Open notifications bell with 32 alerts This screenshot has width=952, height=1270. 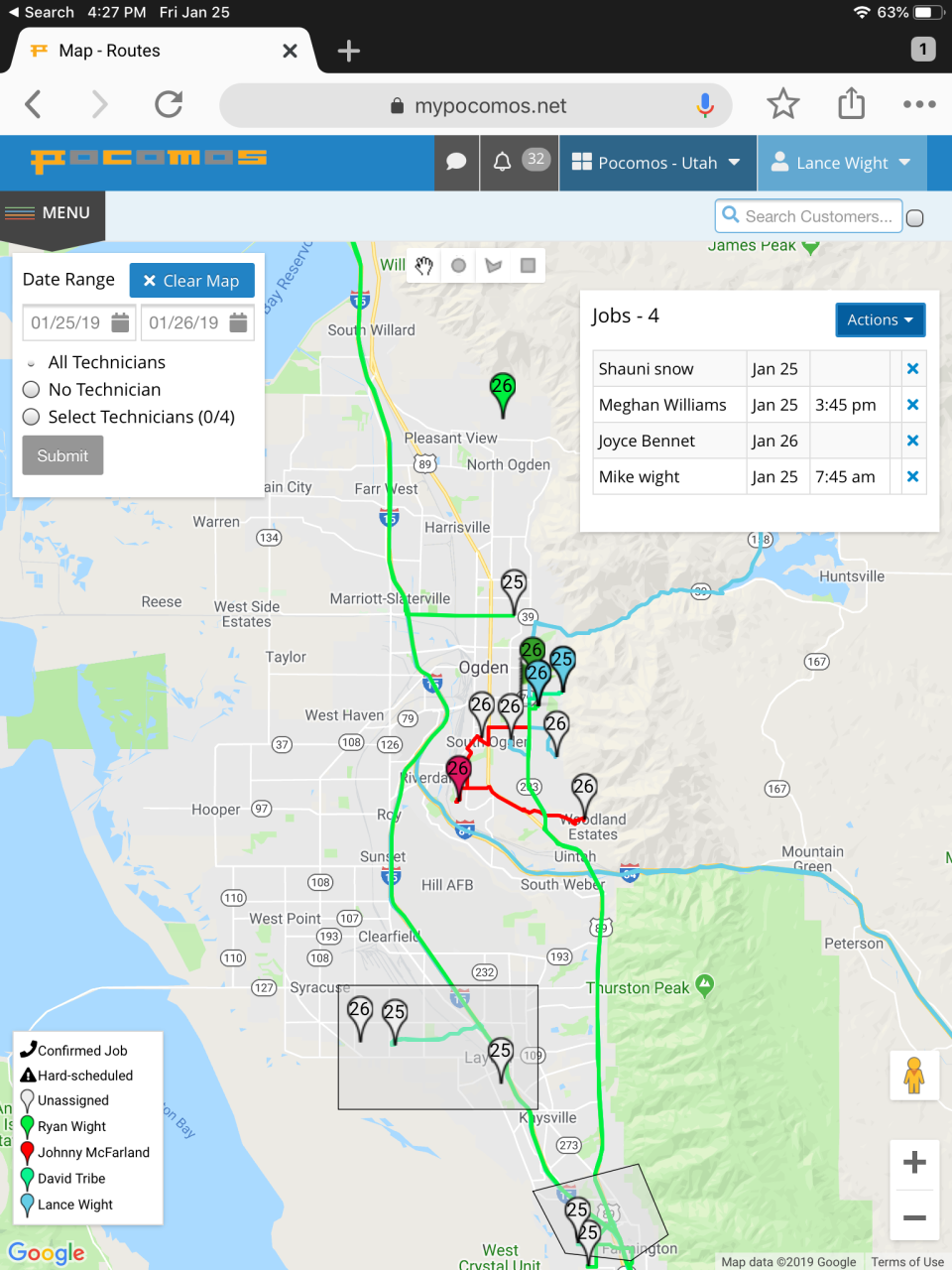point(520,161)
